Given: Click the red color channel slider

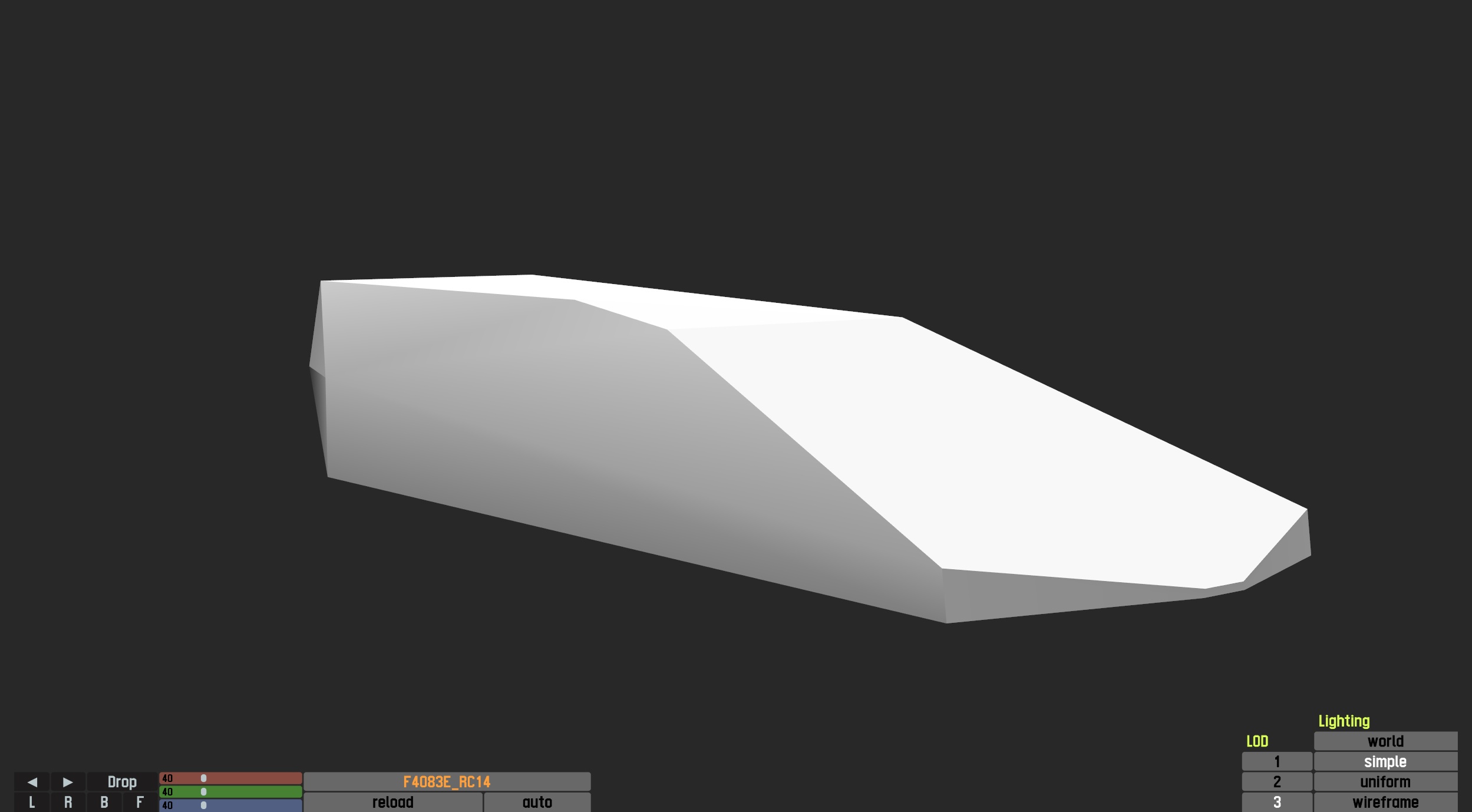Looking at the screenshot, I should point(230,778).
